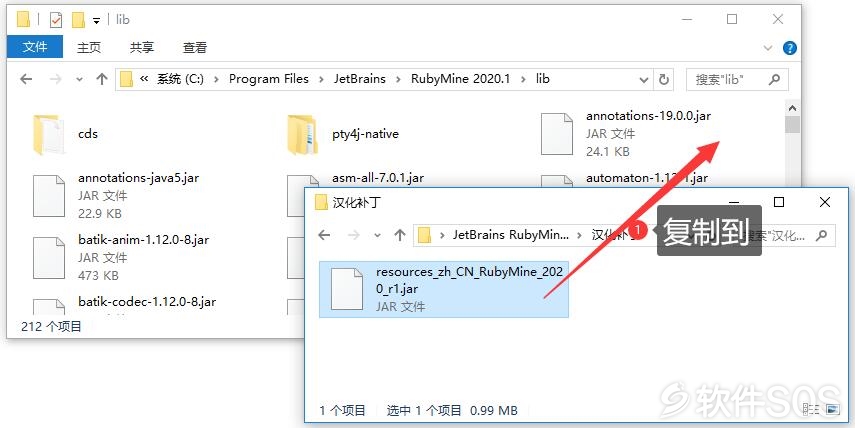Click the Properties checkmark icon in title bar

[x=56, y=21]
